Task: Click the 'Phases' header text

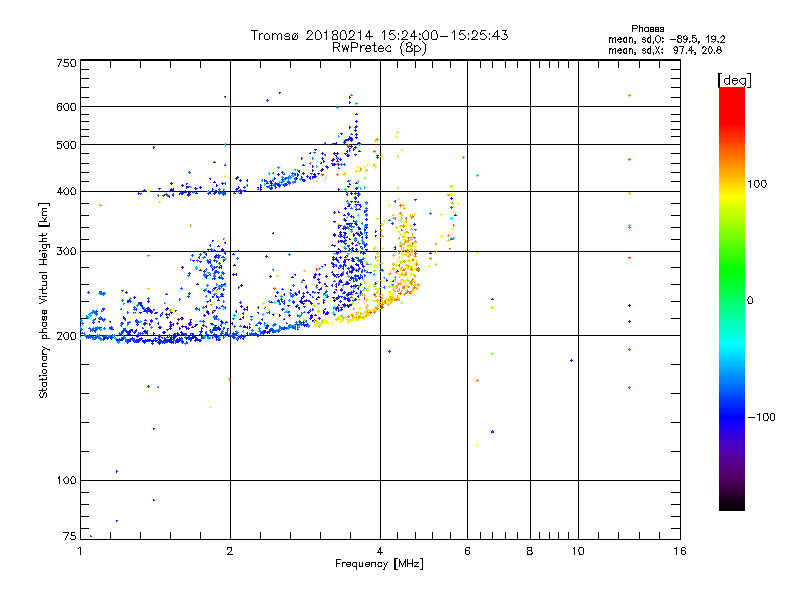Action: (647, 29)
